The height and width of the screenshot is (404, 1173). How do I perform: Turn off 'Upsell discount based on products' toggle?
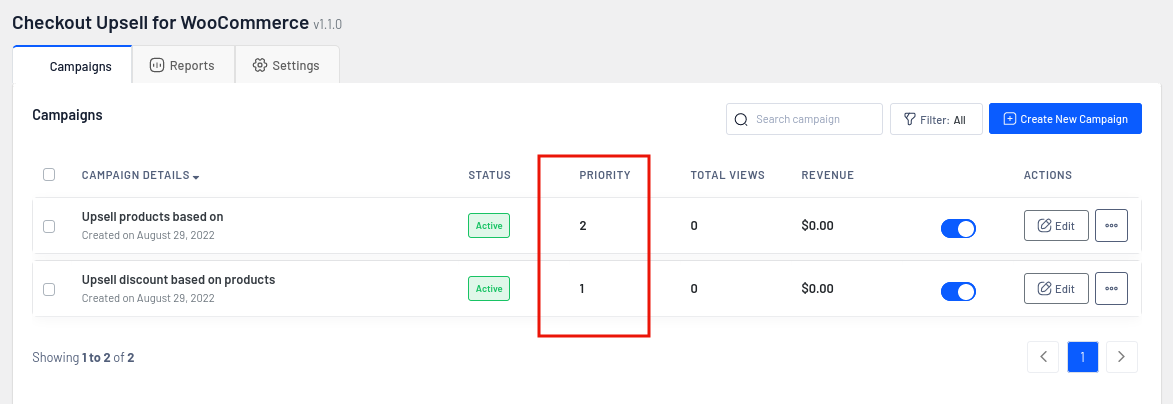(958, 291)
